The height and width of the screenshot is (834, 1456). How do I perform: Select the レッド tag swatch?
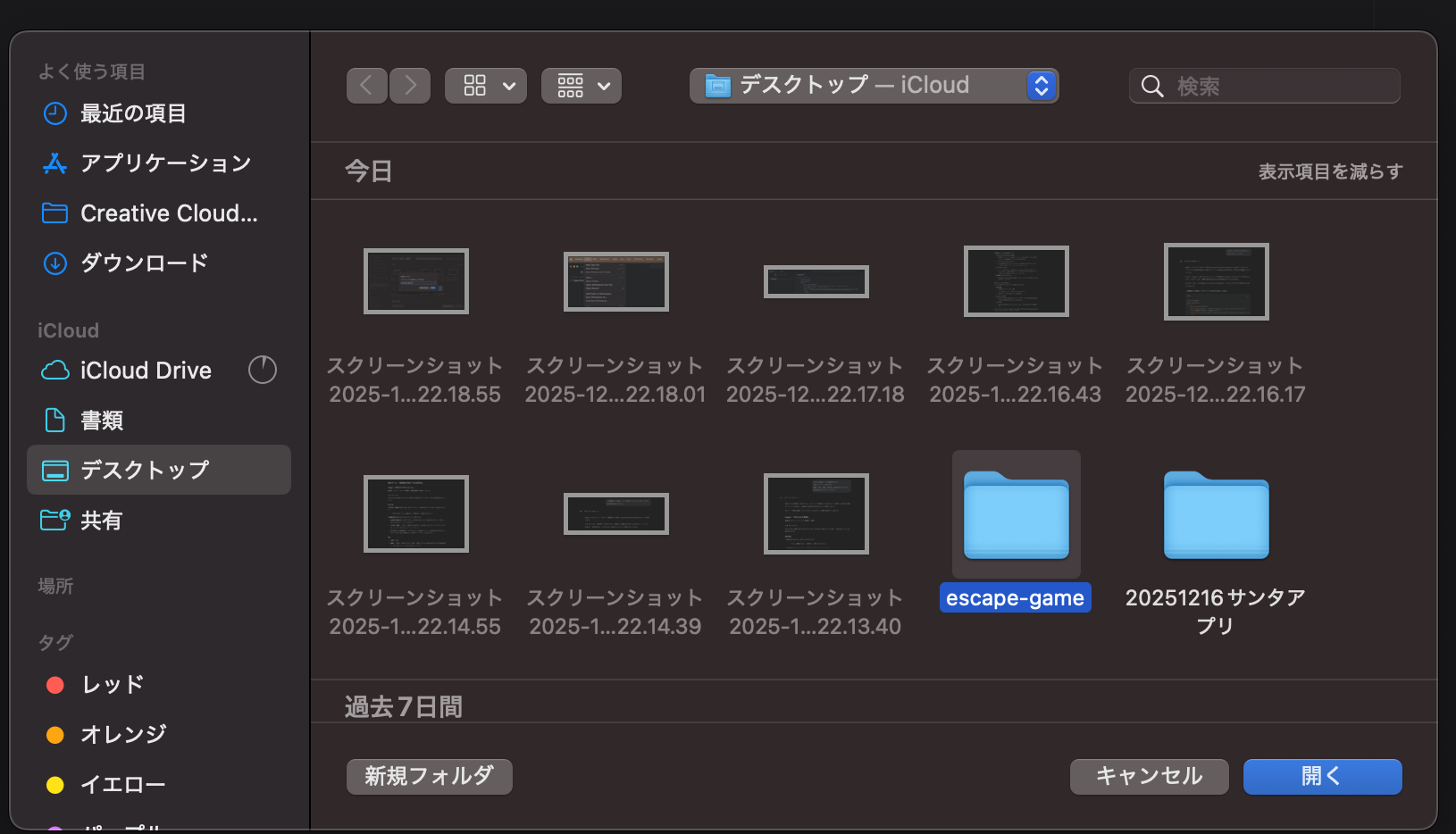(x=55, y=685)
